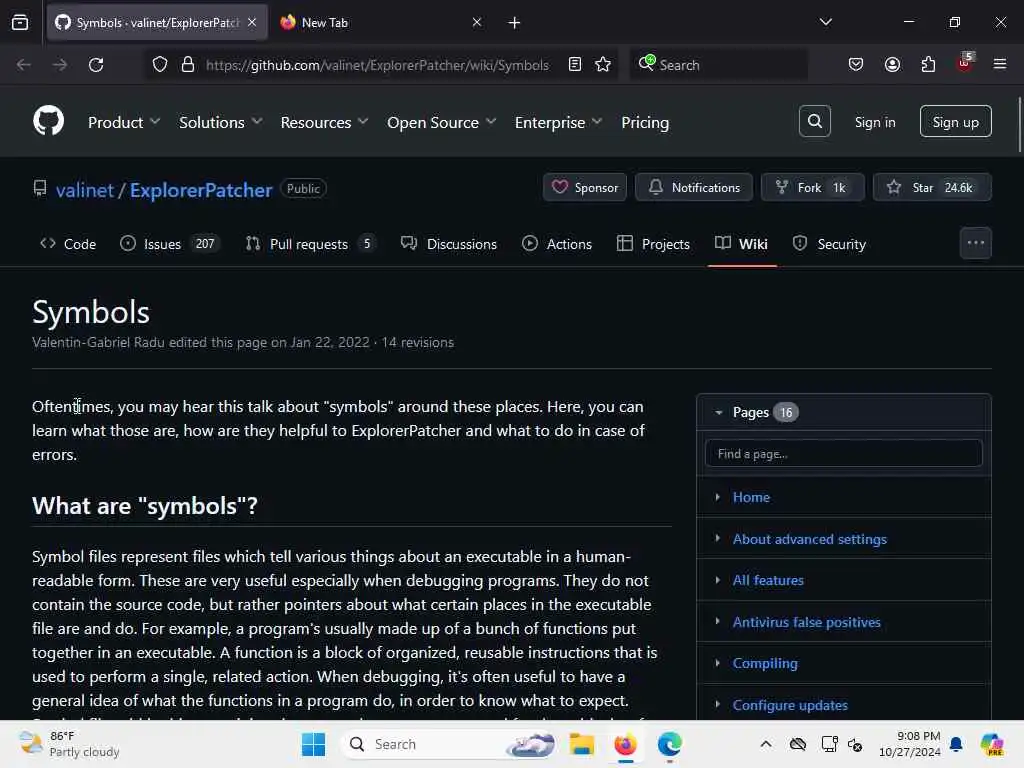The width and height of the screenshot is (1024, 768).
Task: Expand the Open Source dropdown
Action: pos(441,122)
